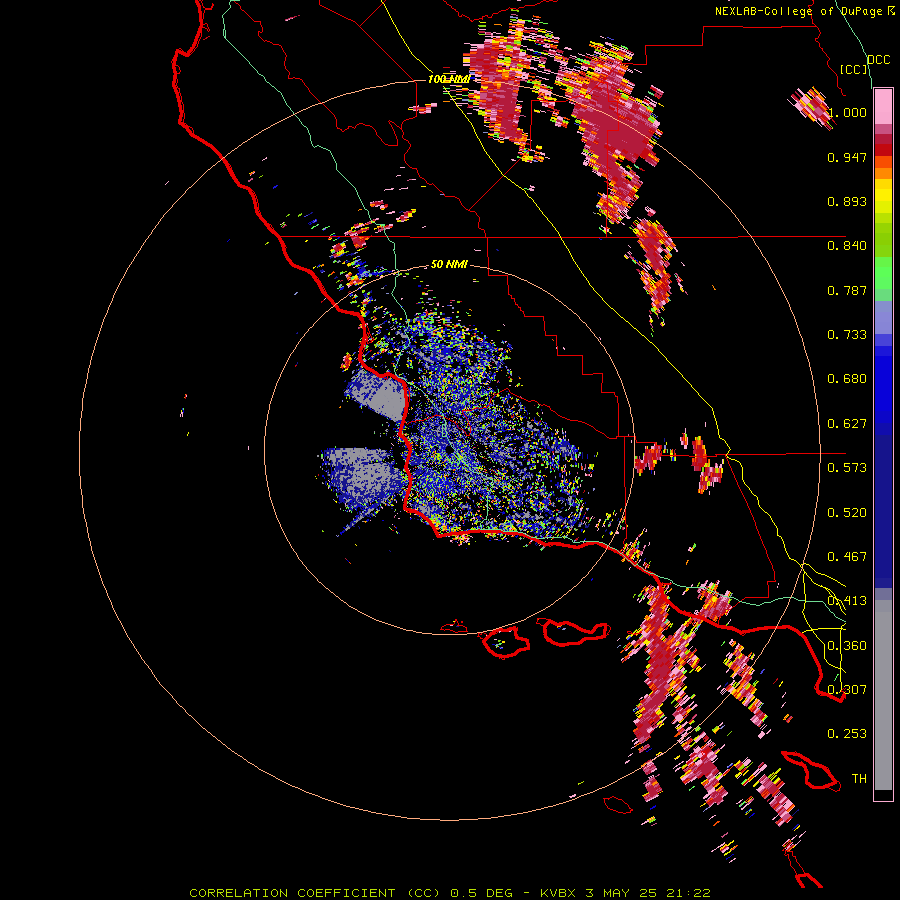Select the 0.573 legend value
Image resolution: width=900 pixels, height=900 pixels.
(847, 468)
